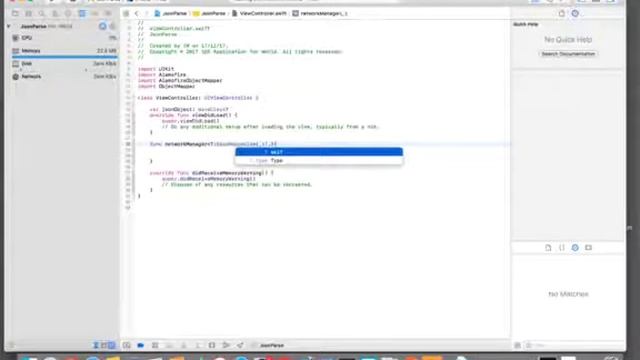Click the 'No Quick Help' label
640x360 pixels.
(568, 40)
